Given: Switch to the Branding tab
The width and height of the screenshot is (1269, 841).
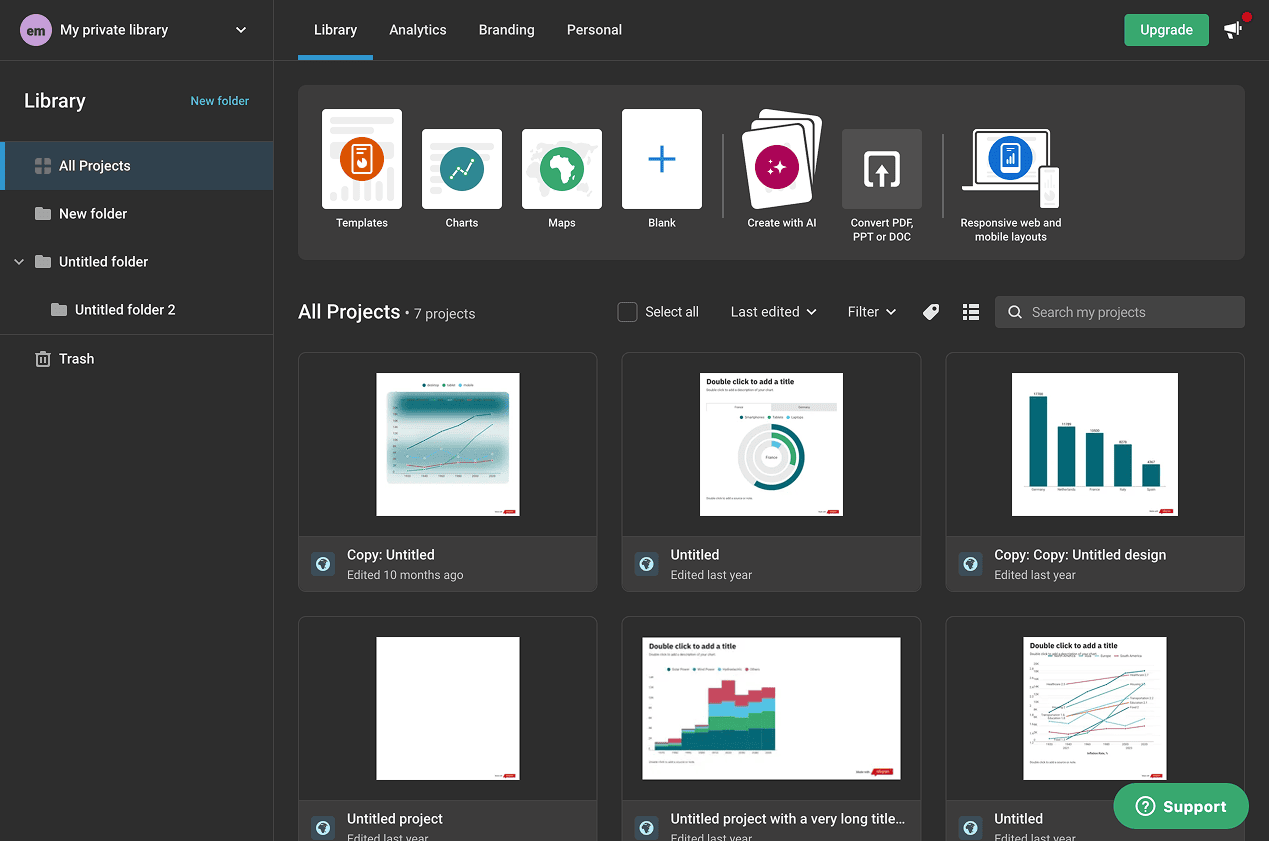Looking at the screenshot, I should tap(507, 30).
